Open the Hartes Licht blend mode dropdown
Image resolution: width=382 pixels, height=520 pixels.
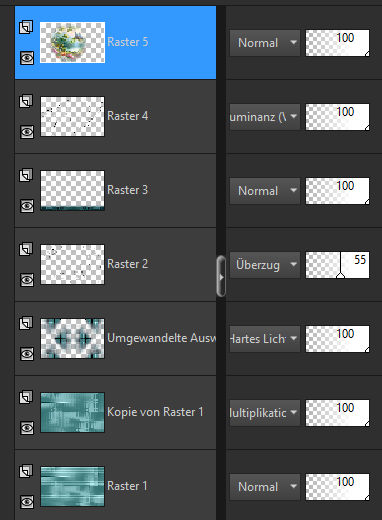[x=265, y=339]
